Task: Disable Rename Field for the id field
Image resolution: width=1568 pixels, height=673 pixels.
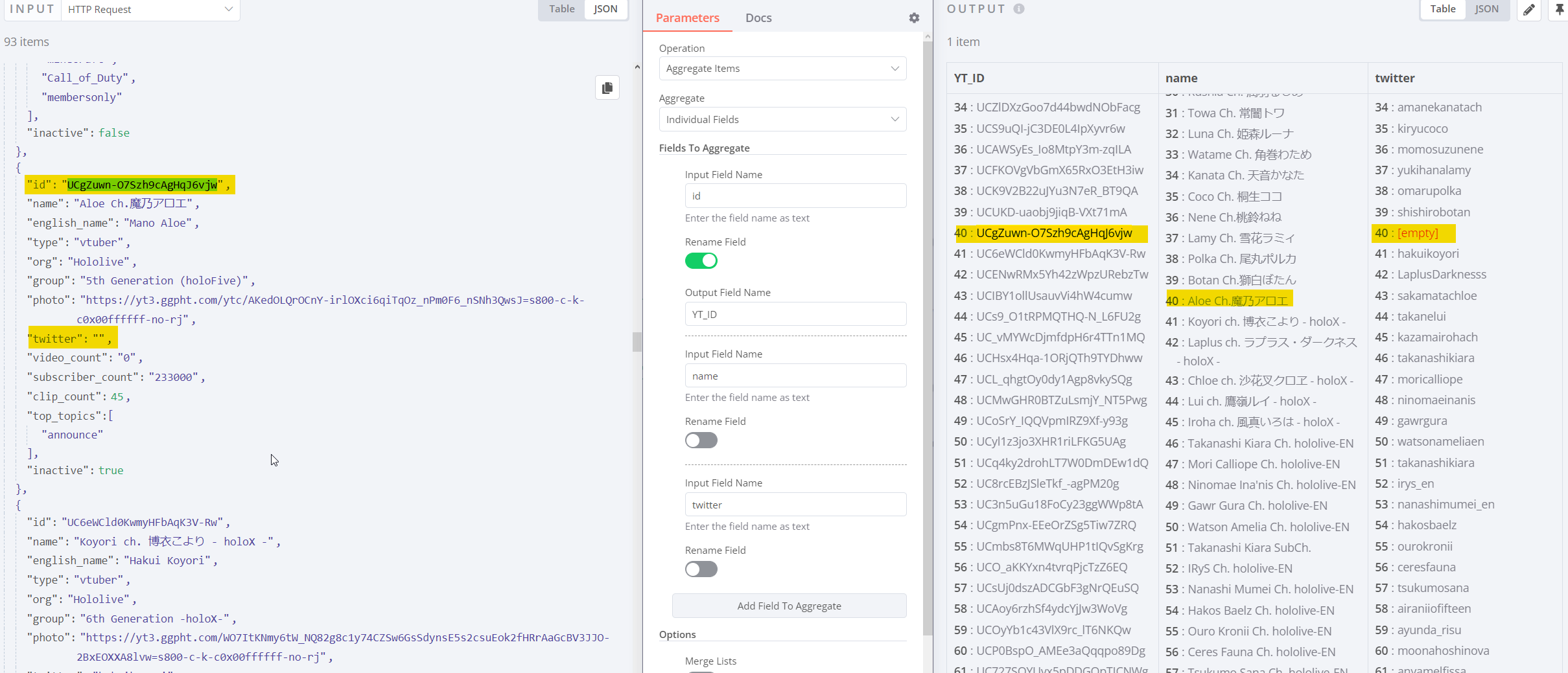Action: pos(701,260)
